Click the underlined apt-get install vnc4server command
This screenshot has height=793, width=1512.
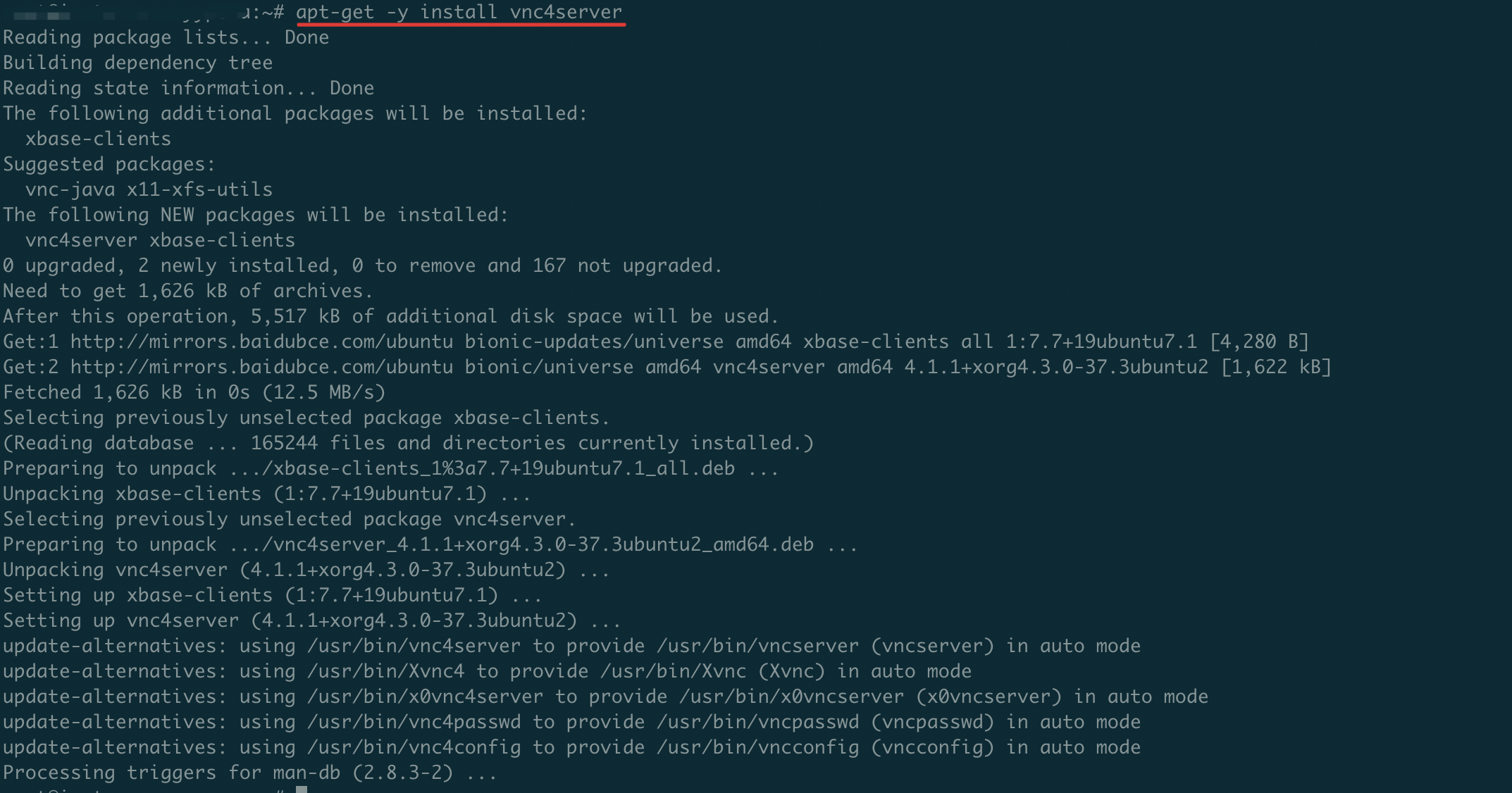tap(459, 13)
